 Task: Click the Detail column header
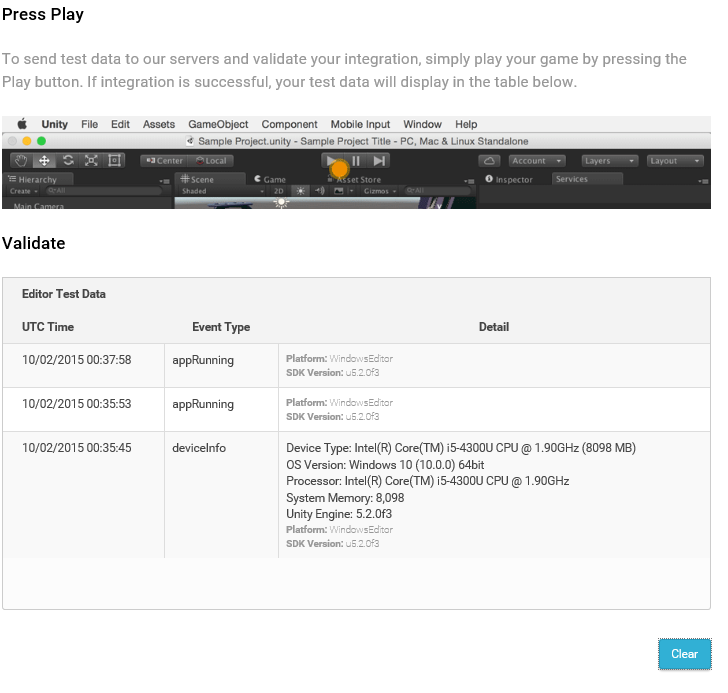coord(494,327)
